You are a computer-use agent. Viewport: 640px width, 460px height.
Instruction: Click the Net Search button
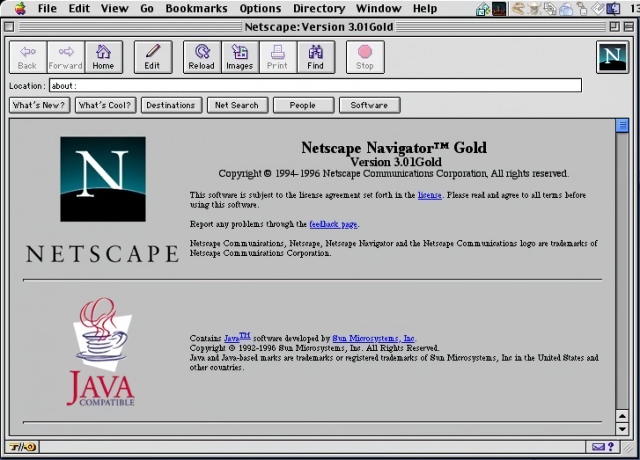236,105
